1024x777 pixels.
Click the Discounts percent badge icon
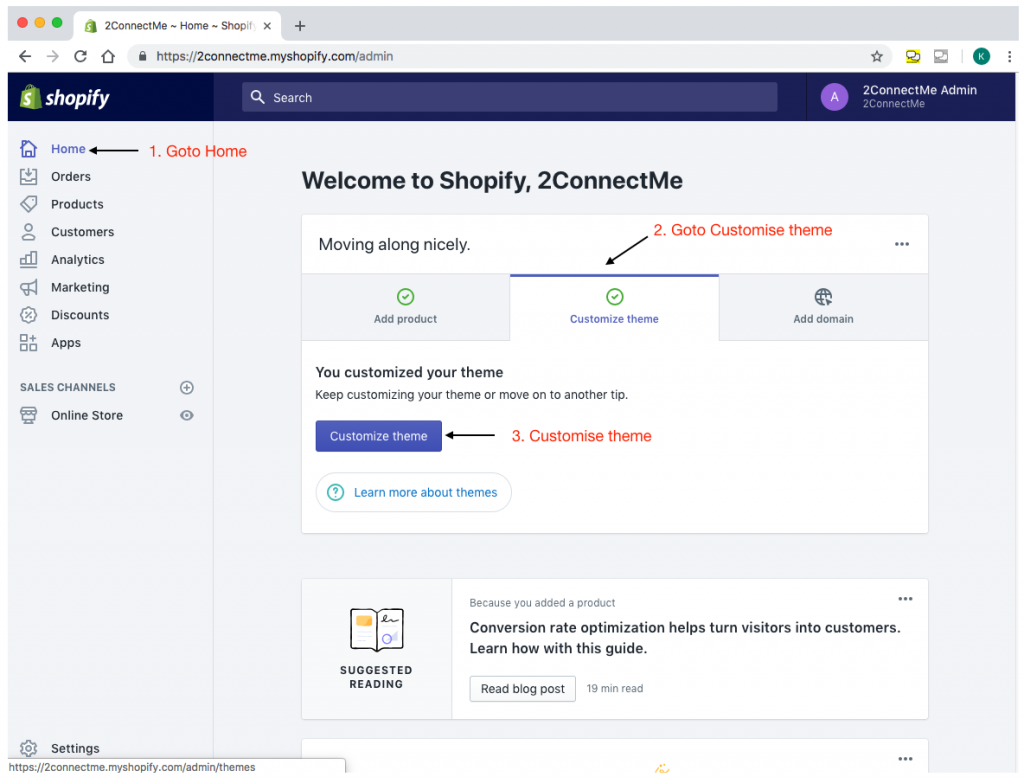(28, 315)
